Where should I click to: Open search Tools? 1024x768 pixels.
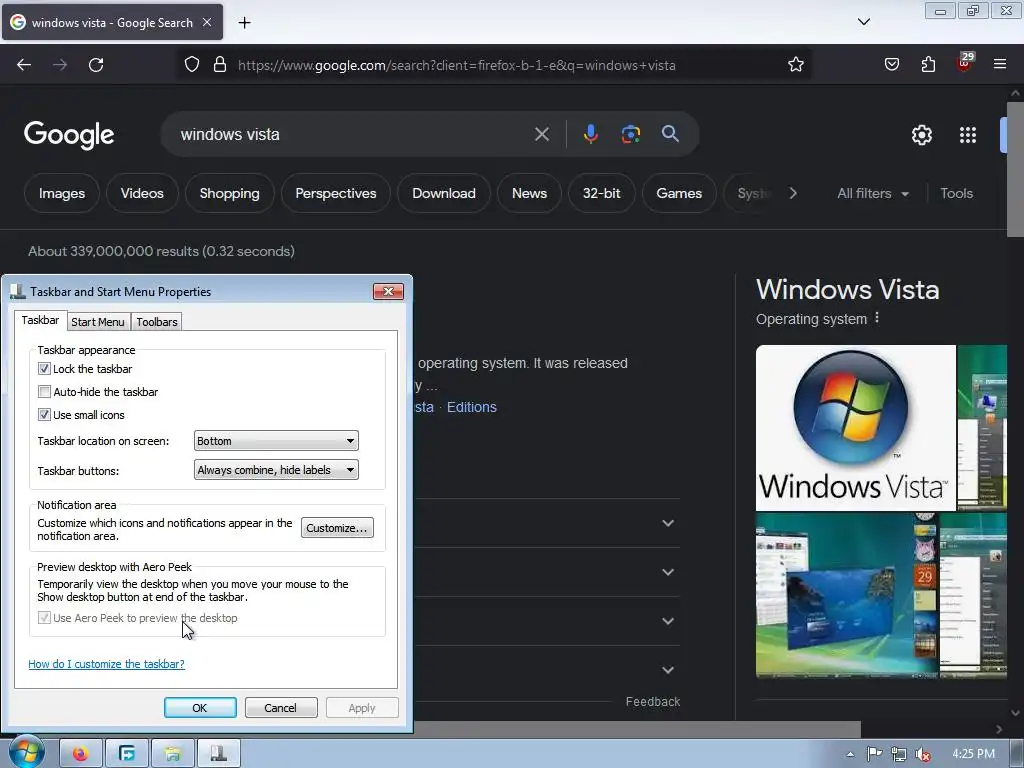click(956, 193)
